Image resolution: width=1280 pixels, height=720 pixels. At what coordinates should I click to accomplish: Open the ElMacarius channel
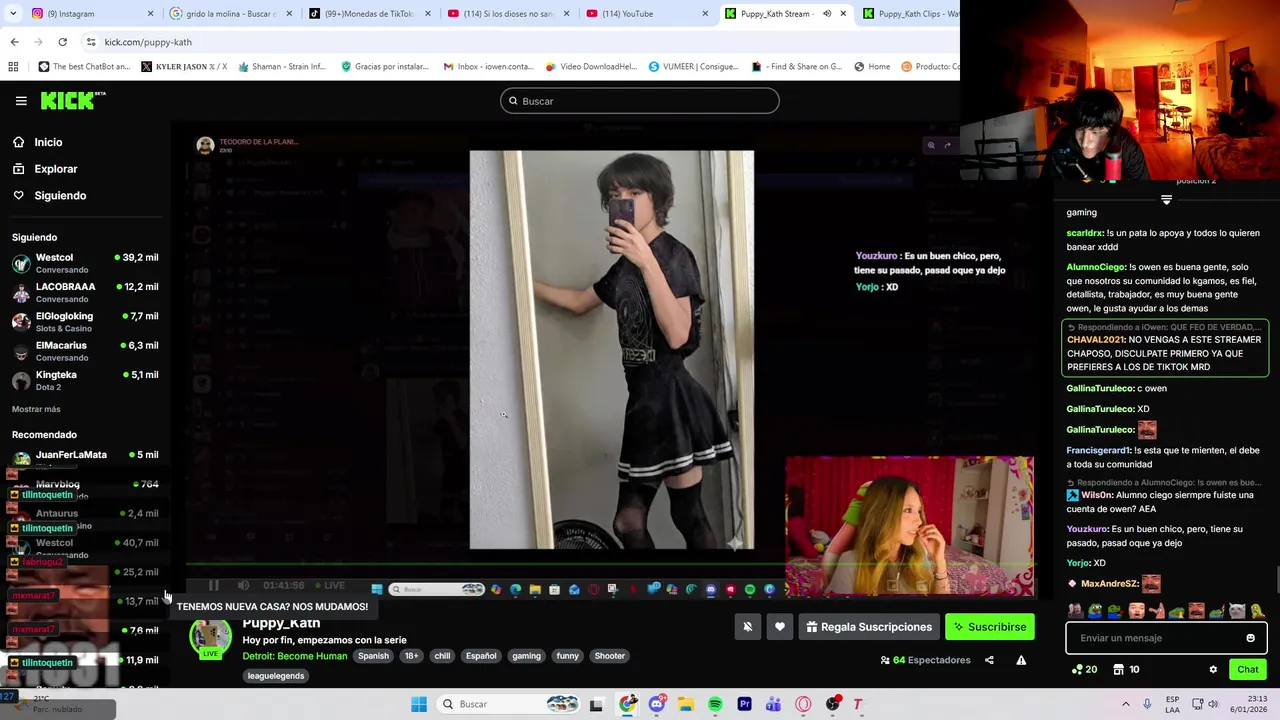tap(85, 351)
